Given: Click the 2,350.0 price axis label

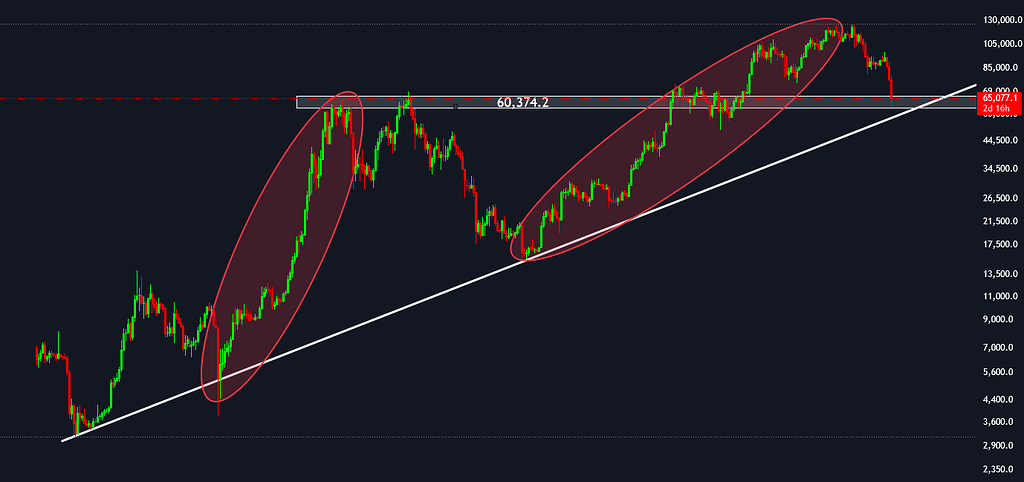Looking at the screenshot, I should click(1000, 468).
